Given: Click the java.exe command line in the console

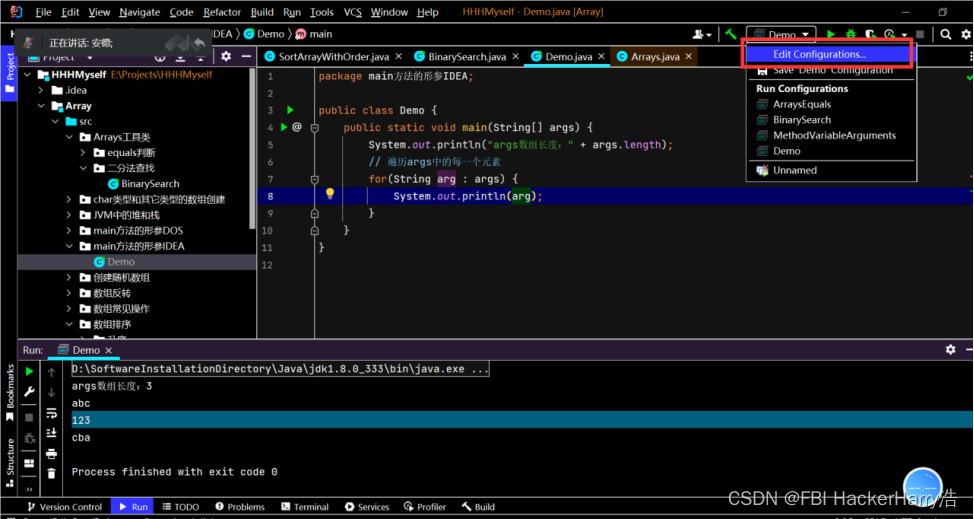Looking at the screenshot, I should click(280, 369).
